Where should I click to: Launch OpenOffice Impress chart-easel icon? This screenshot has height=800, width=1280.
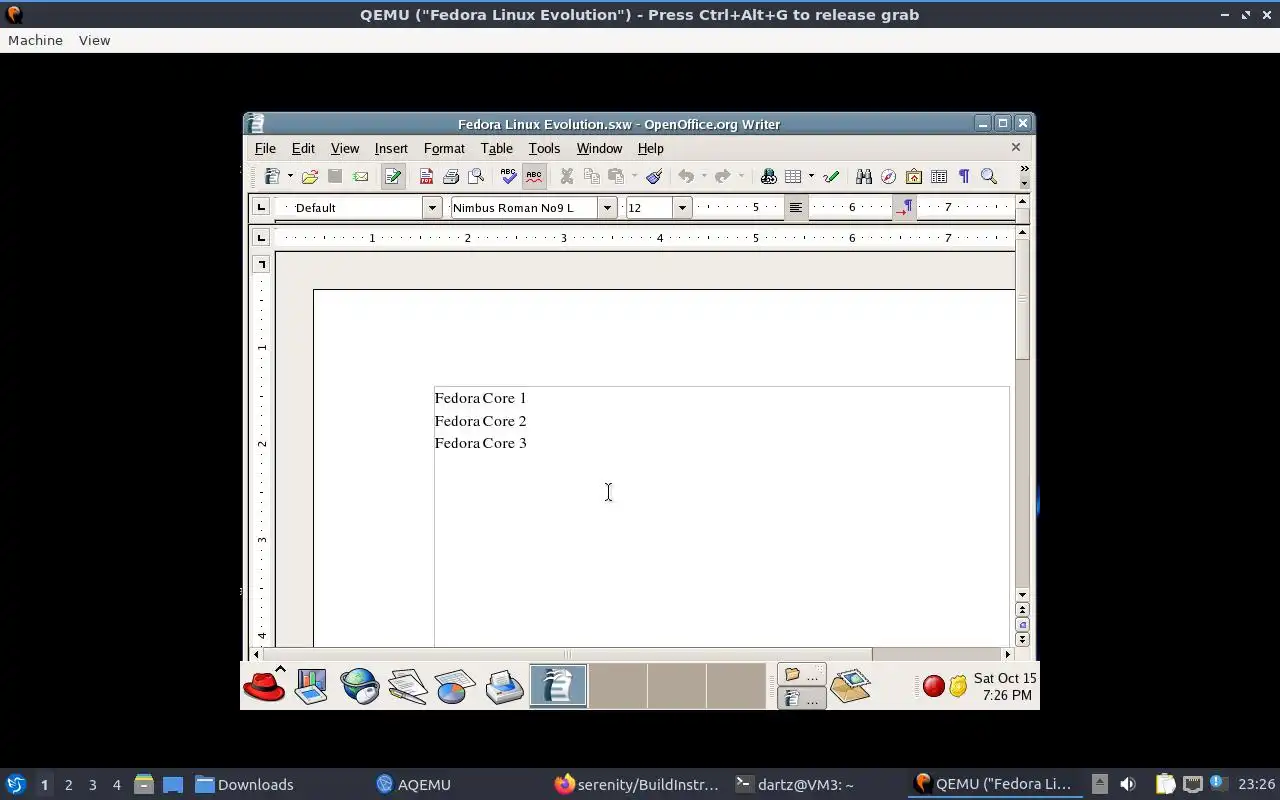click(x=312, y=687)
